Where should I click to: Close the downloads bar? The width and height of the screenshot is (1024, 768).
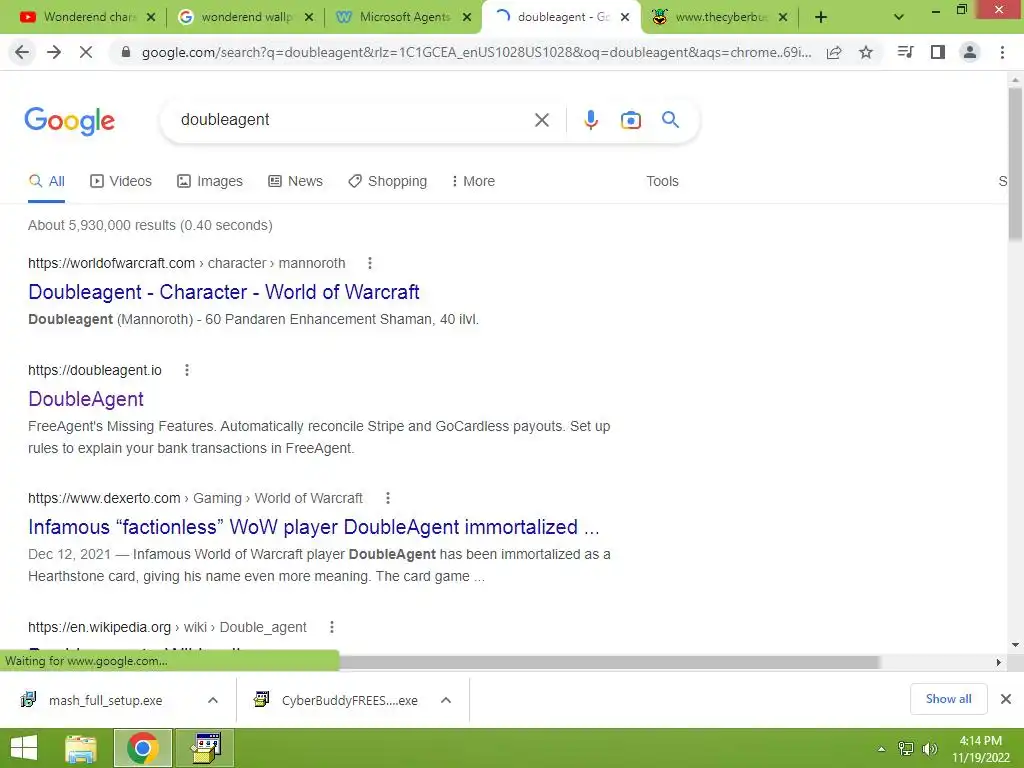pos(1006,699)
